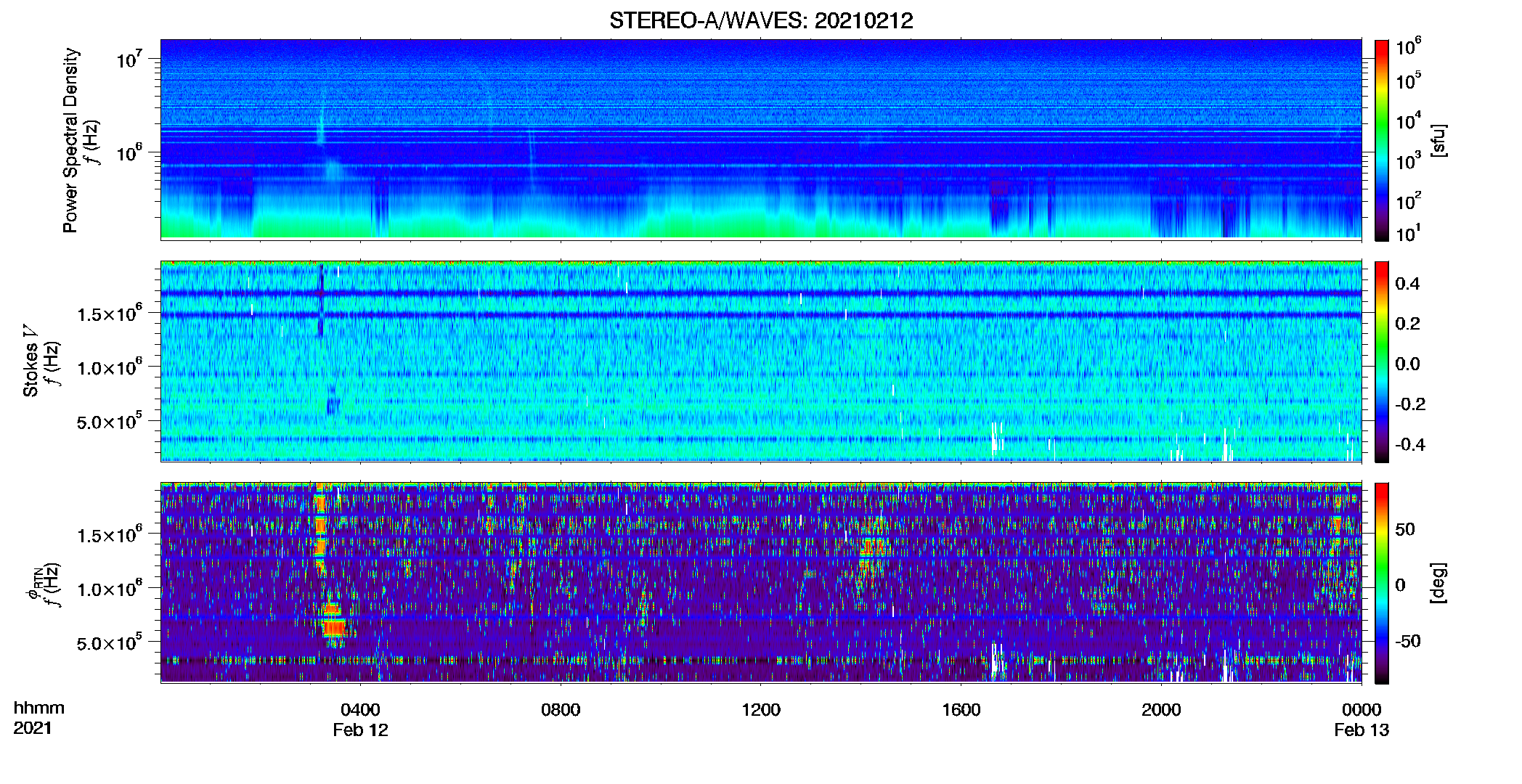Click the orange feature near 1400 in the phi panel
This screenshot has width=1522, height=784.
[869, 548]
